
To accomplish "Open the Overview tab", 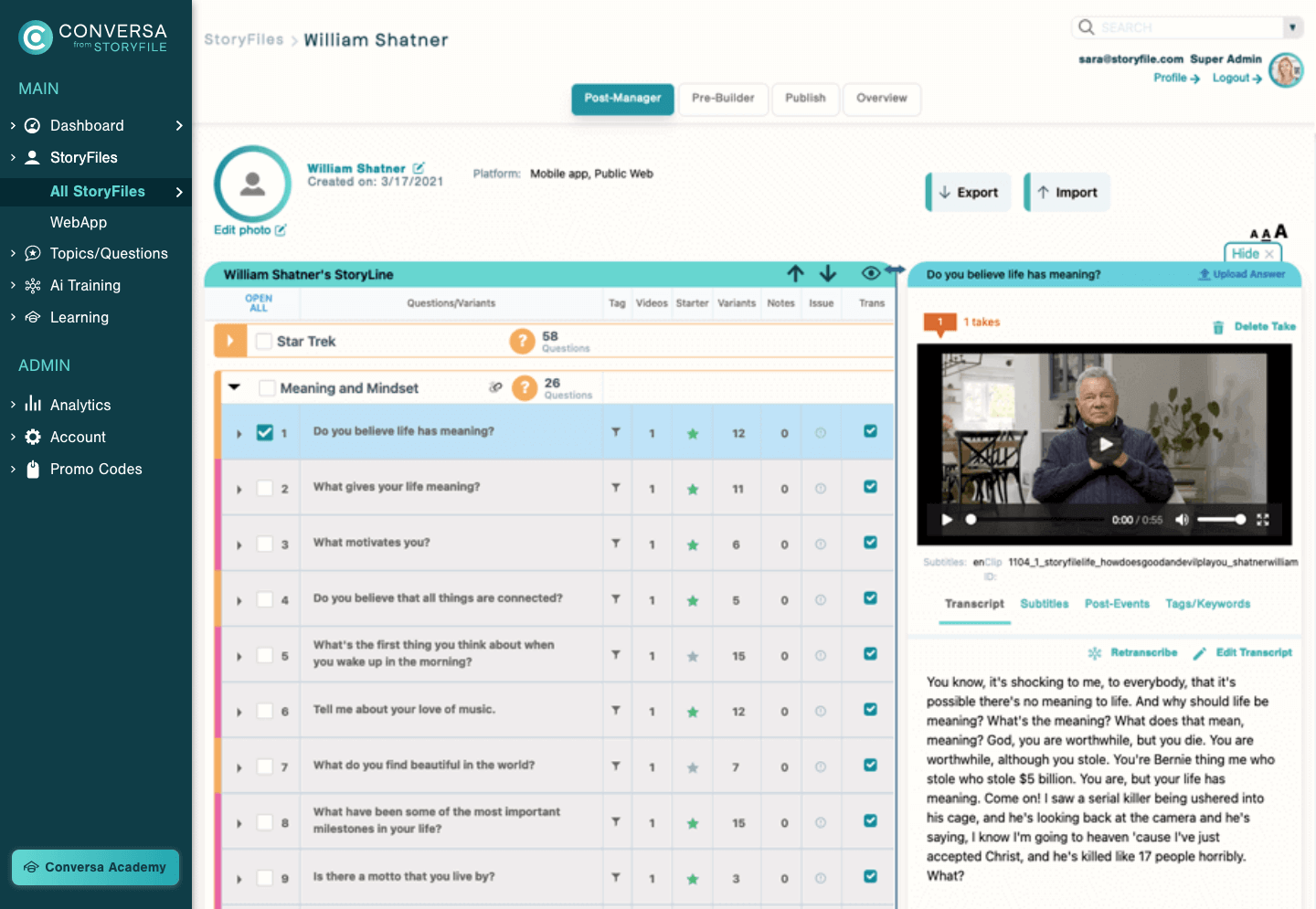I will (882, 99).
